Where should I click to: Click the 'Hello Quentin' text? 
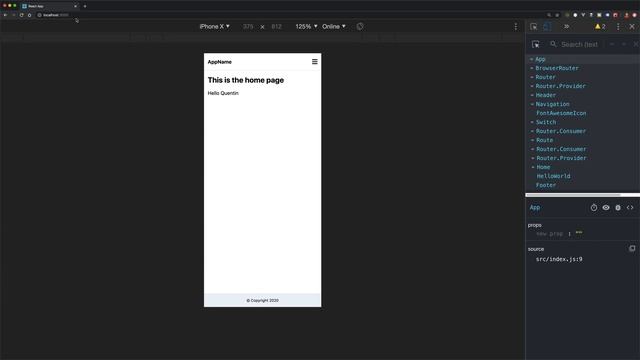pos(223,93)
